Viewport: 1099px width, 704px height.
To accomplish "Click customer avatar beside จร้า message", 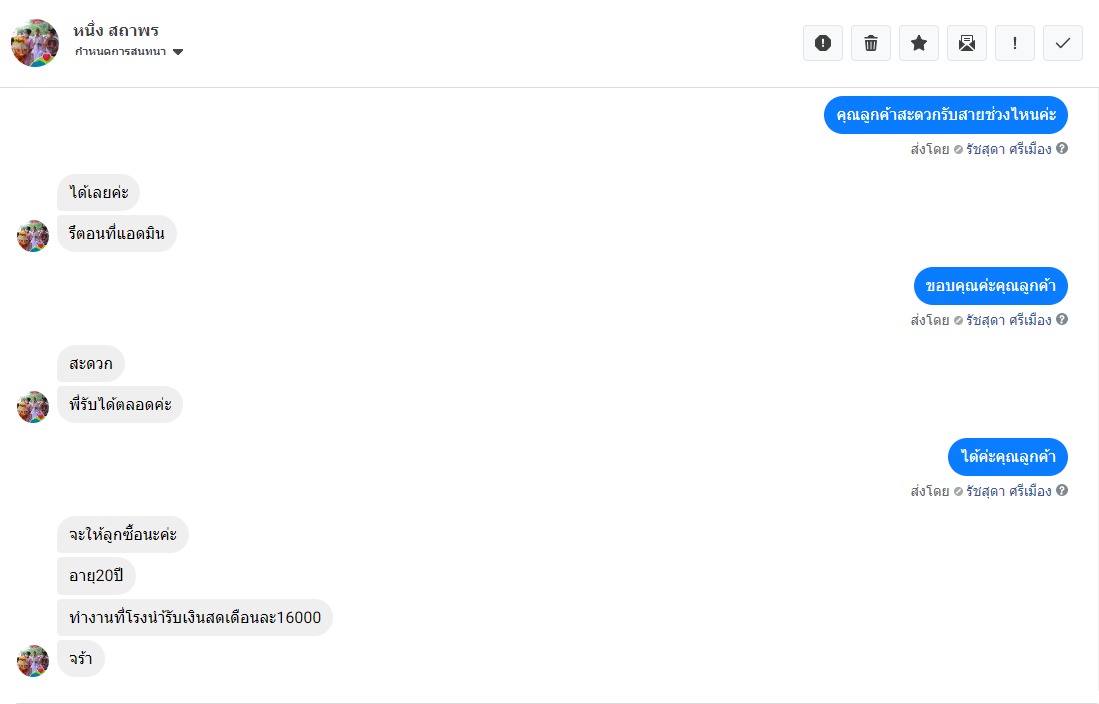I will [x=33, y=661].
